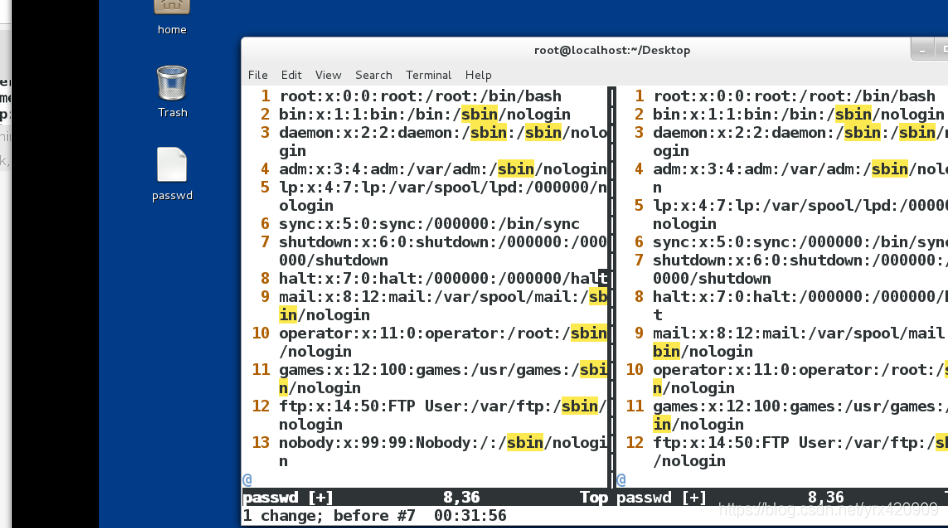Open the Help menu
The width and height of the screenshot is (948, 528).
478,75
